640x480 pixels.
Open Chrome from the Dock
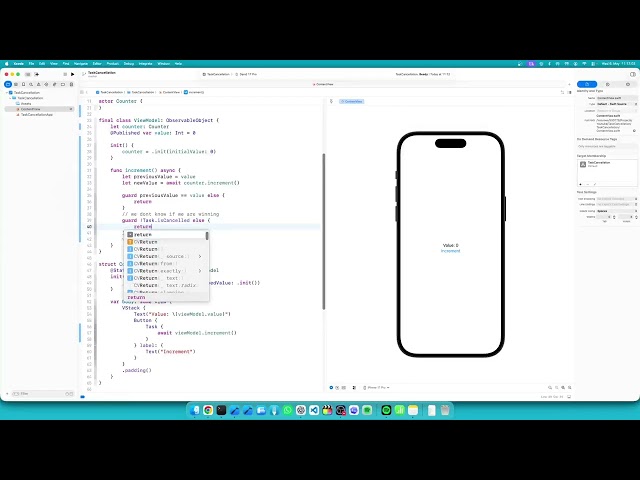pos(208,410)
